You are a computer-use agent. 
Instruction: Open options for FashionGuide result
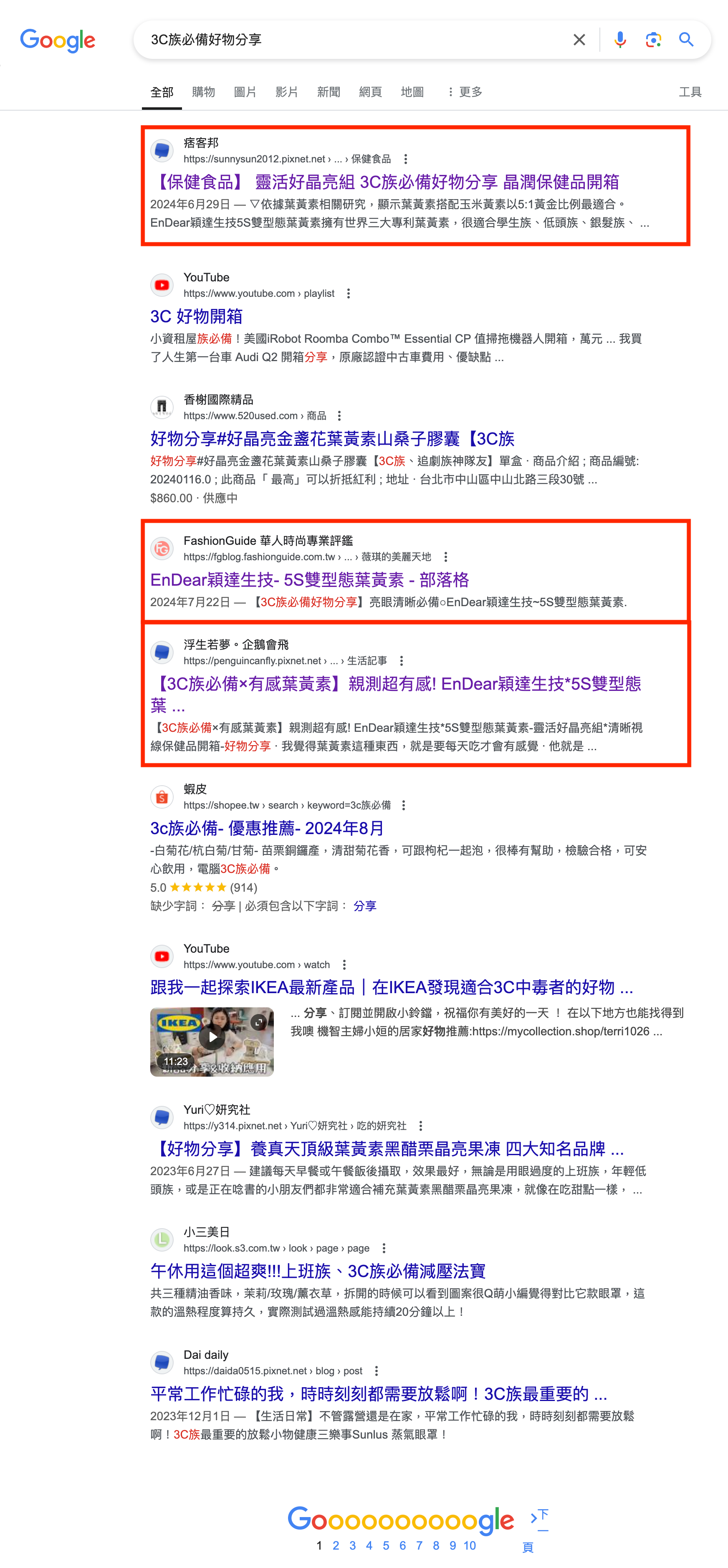(445, 557)
